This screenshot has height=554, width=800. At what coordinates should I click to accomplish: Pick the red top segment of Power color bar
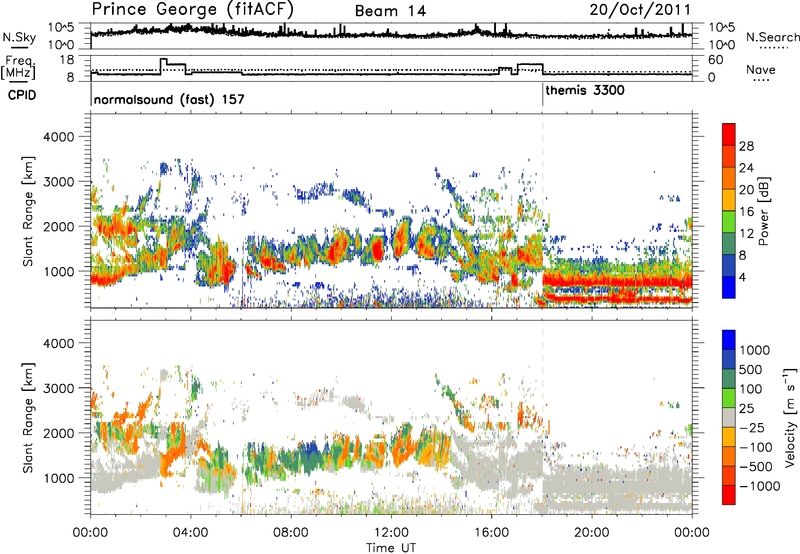click(x=729, y=135)
